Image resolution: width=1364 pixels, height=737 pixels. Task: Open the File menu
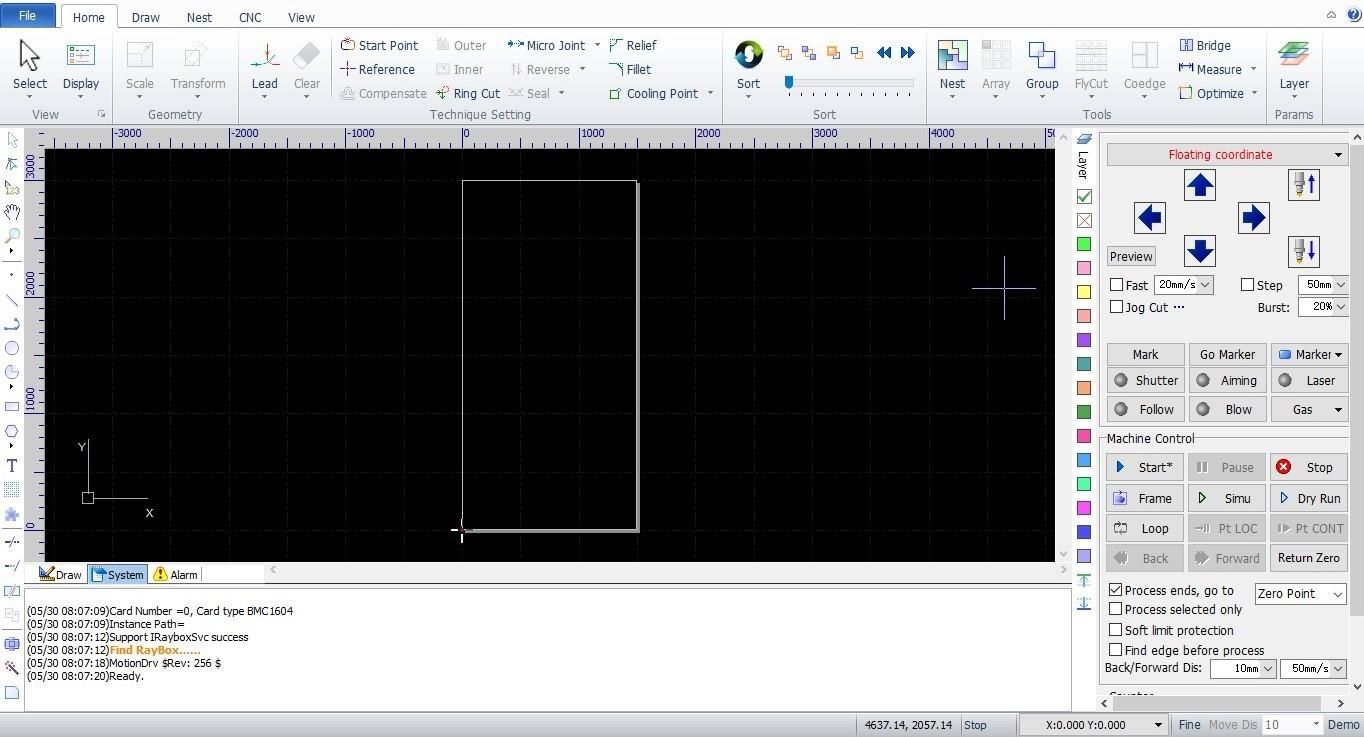pos(28,15)
